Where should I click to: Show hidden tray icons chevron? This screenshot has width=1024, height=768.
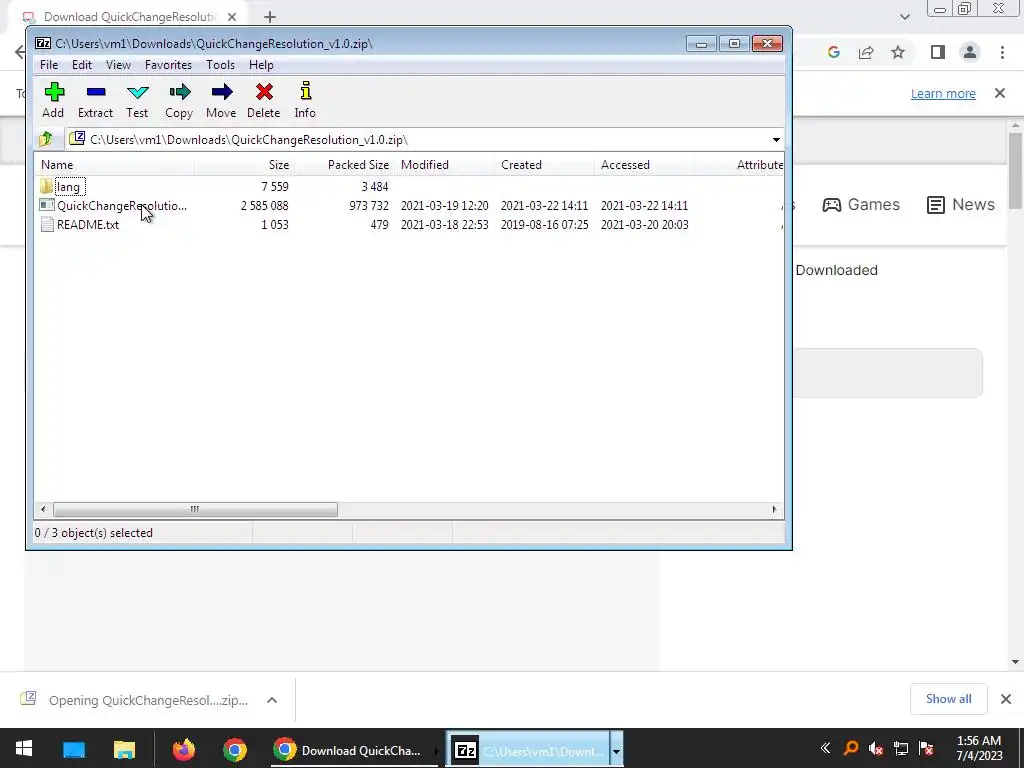pos(825,748)
